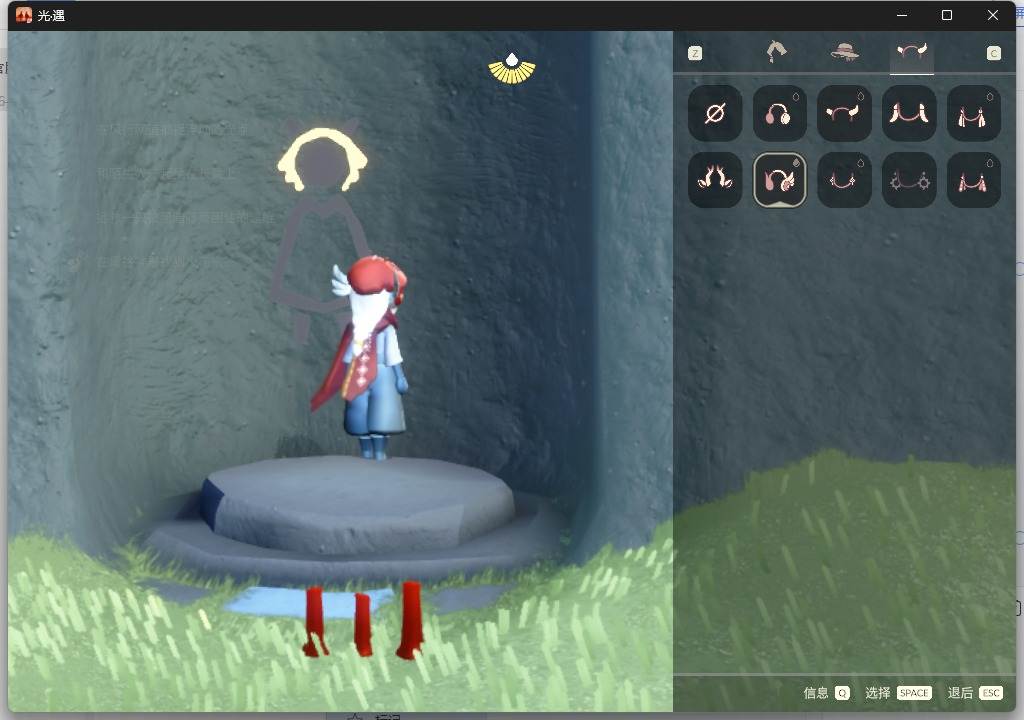Click the 选择 SPACE select button
The image size is (1024, 720).
click(898, 693)
